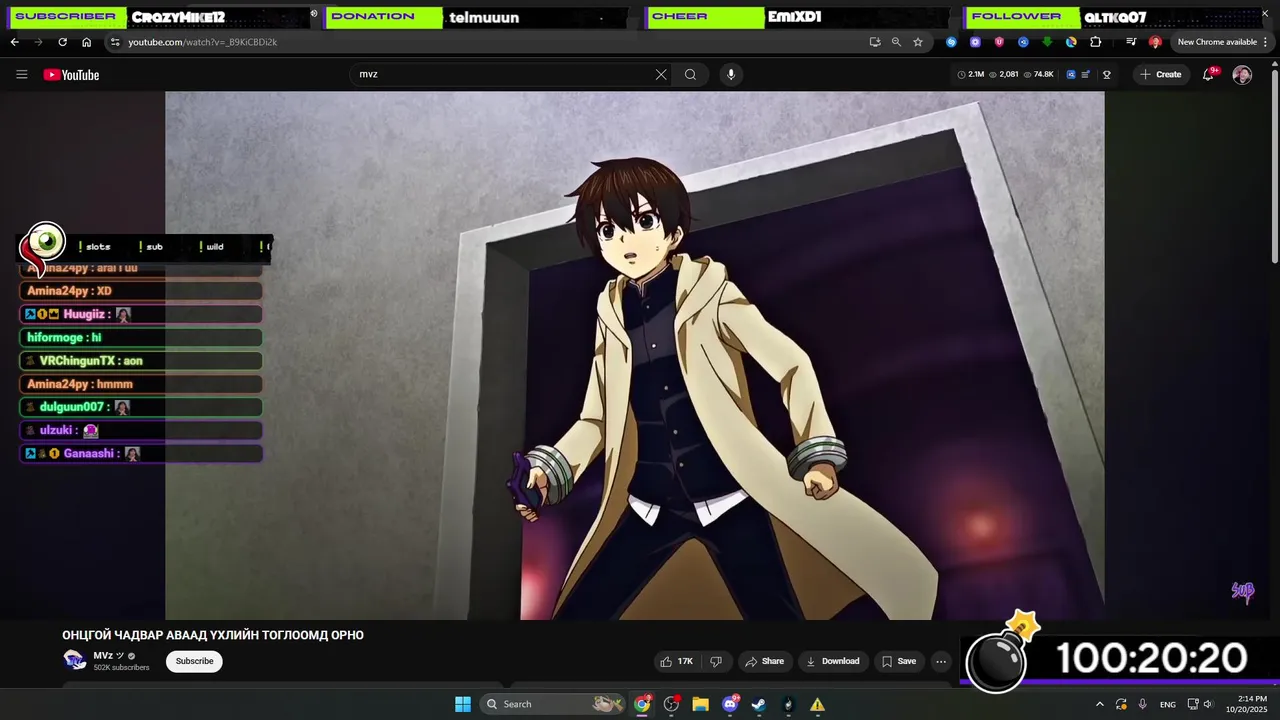
Task: Open more actions three-dot menu under video
Action: [941, 661]
